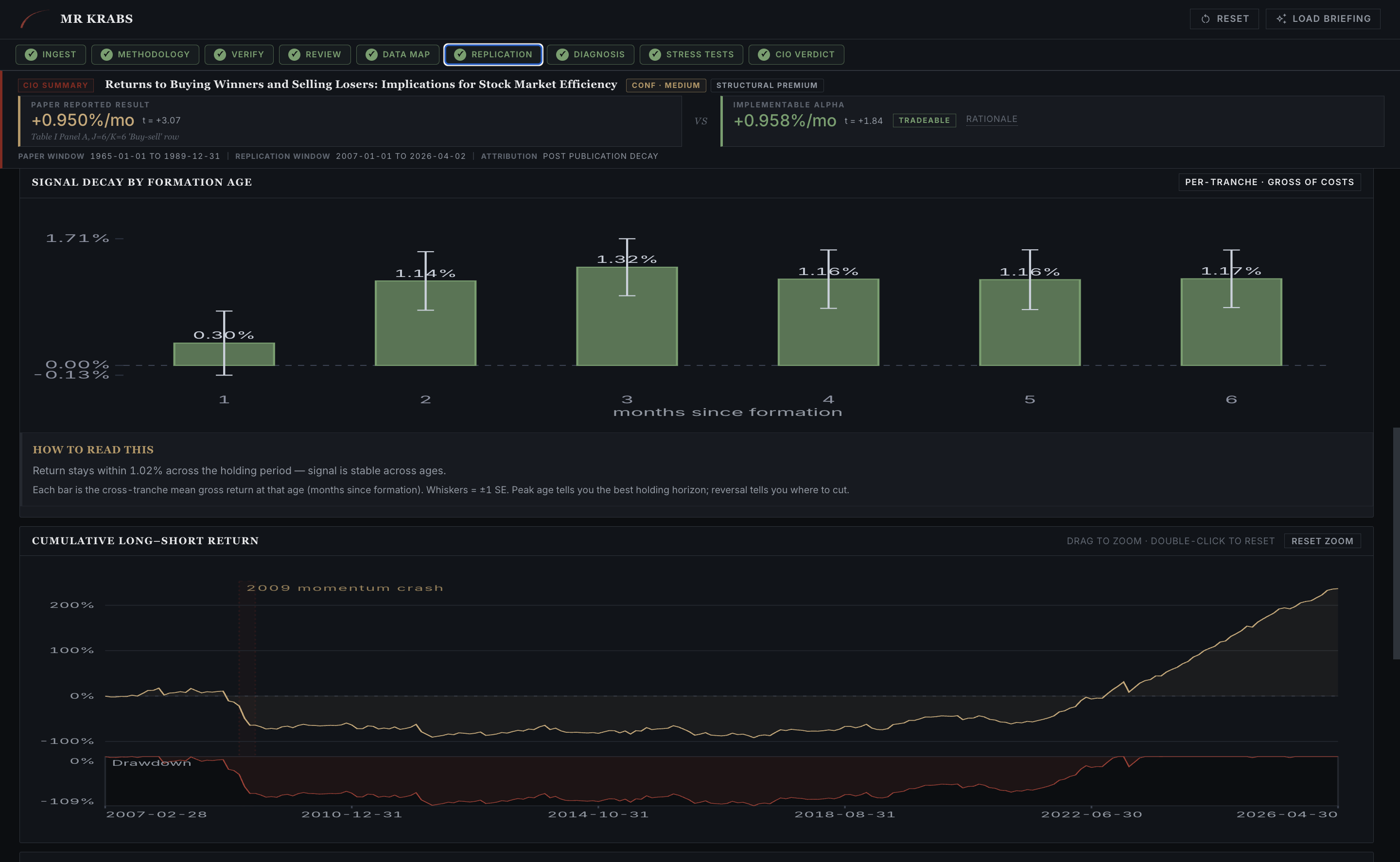Toggle the TRADEABLE status badge
1400x862 pixels.
click(x=925, y=121)
